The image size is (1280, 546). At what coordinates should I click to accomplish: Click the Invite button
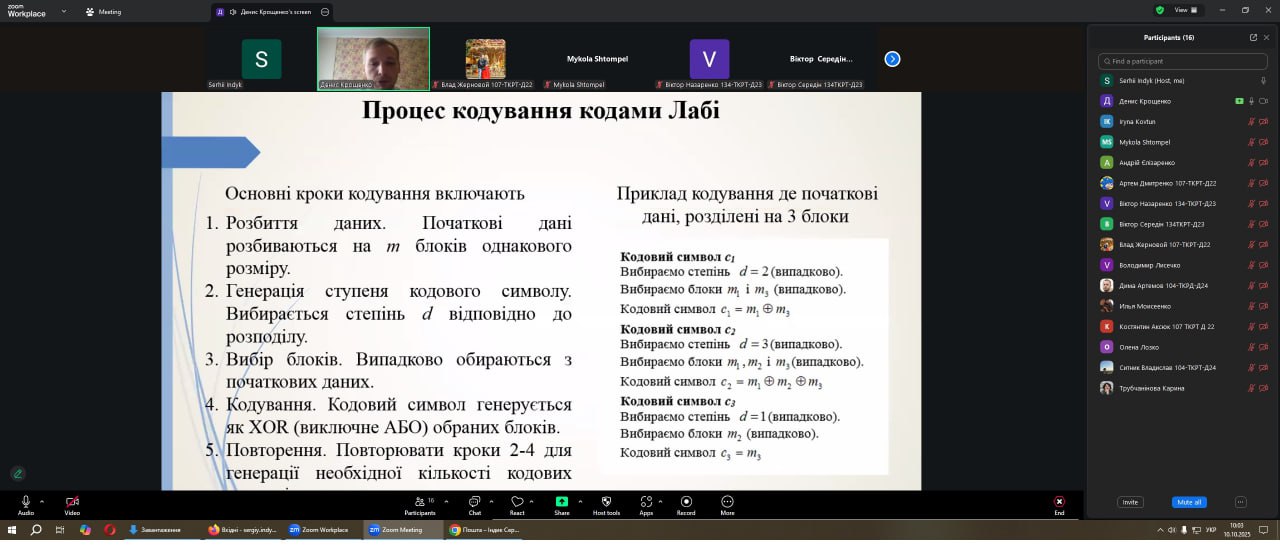(x=1130, y=502)
